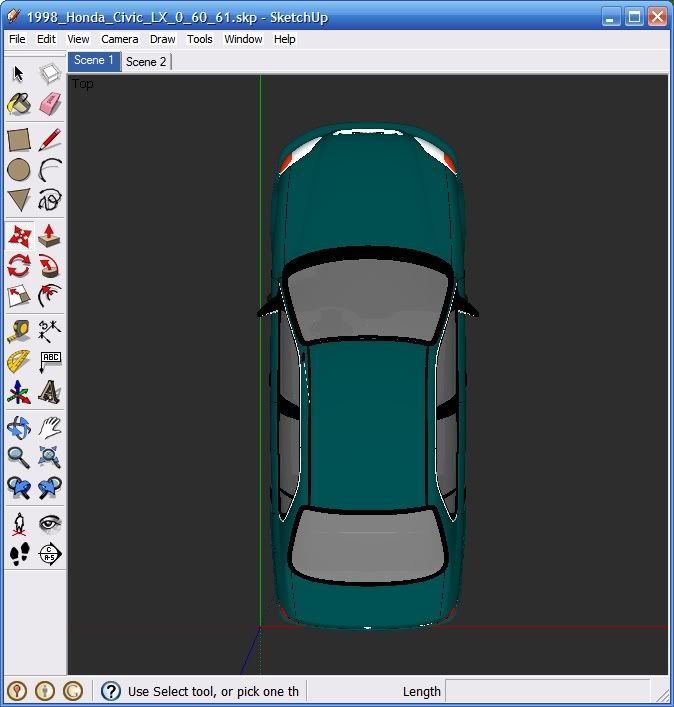Open the Instructor help question icon
The image size is (674, 707).
pos(111,691)
